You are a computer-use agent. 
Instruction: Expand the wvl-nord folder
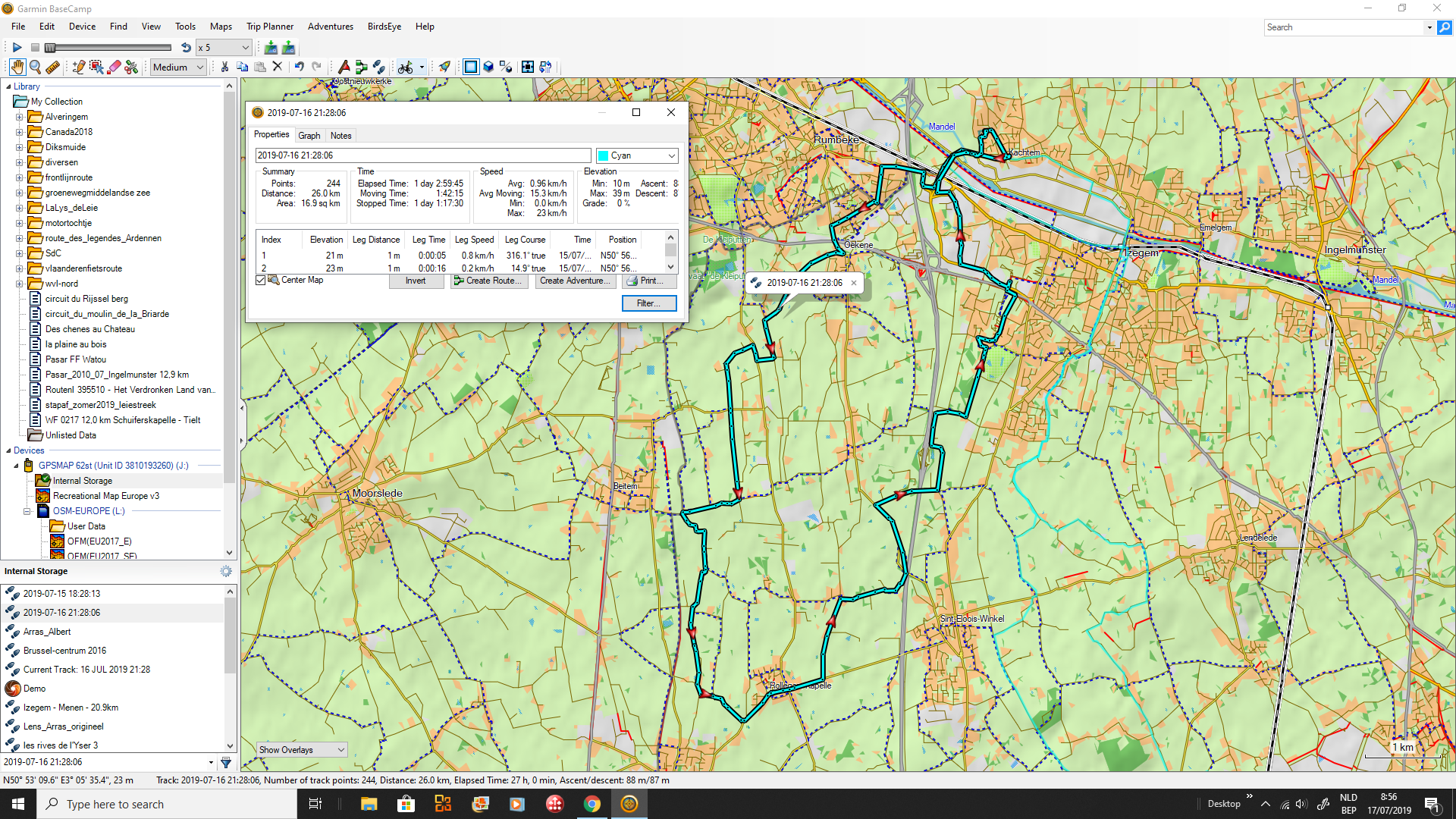pos(19,284)
